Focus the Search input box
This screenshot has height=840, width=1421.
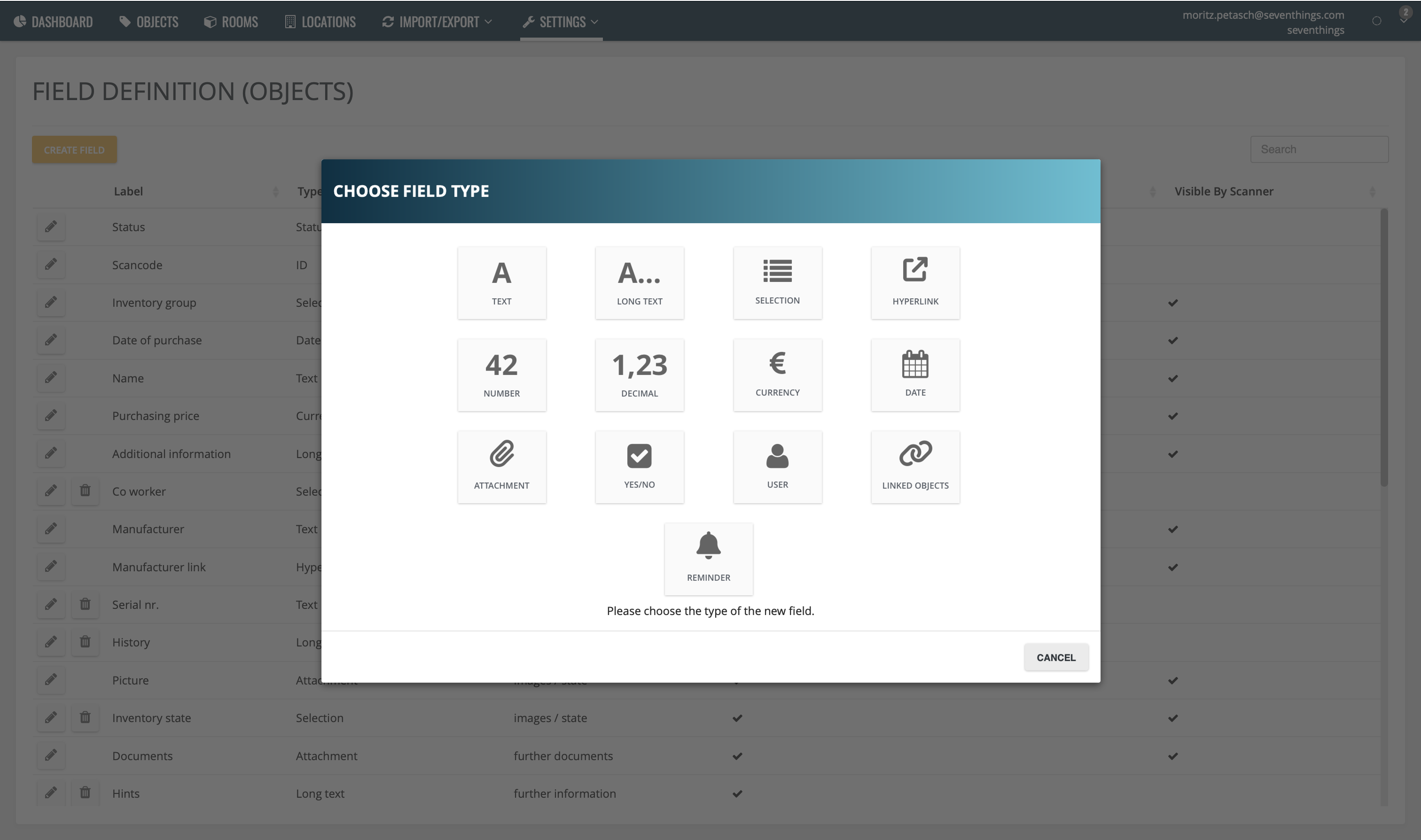[1319, 149]
